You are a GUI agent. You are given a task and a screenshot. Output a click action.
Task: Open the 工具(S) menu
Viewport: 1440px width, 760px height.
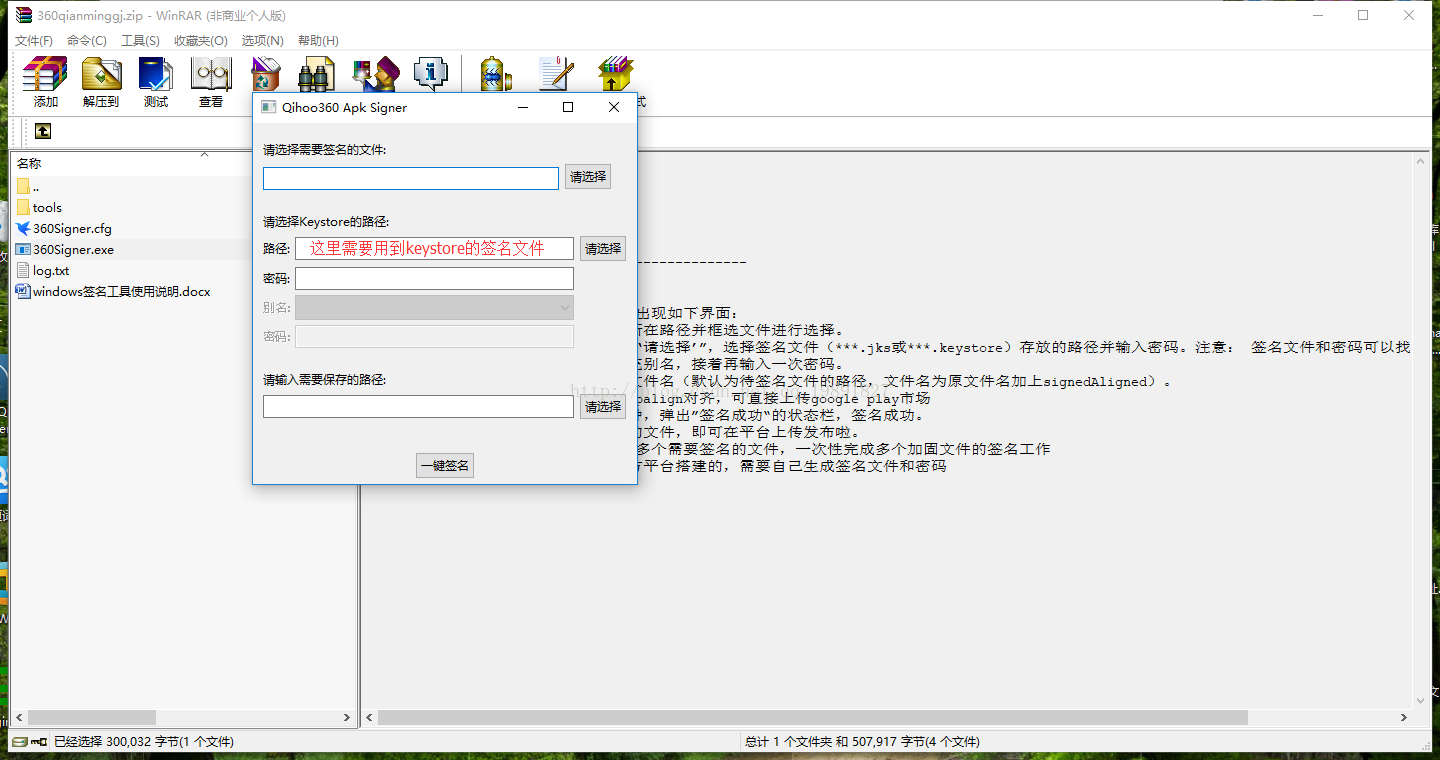pyautogui.click(x=140, y=41)
